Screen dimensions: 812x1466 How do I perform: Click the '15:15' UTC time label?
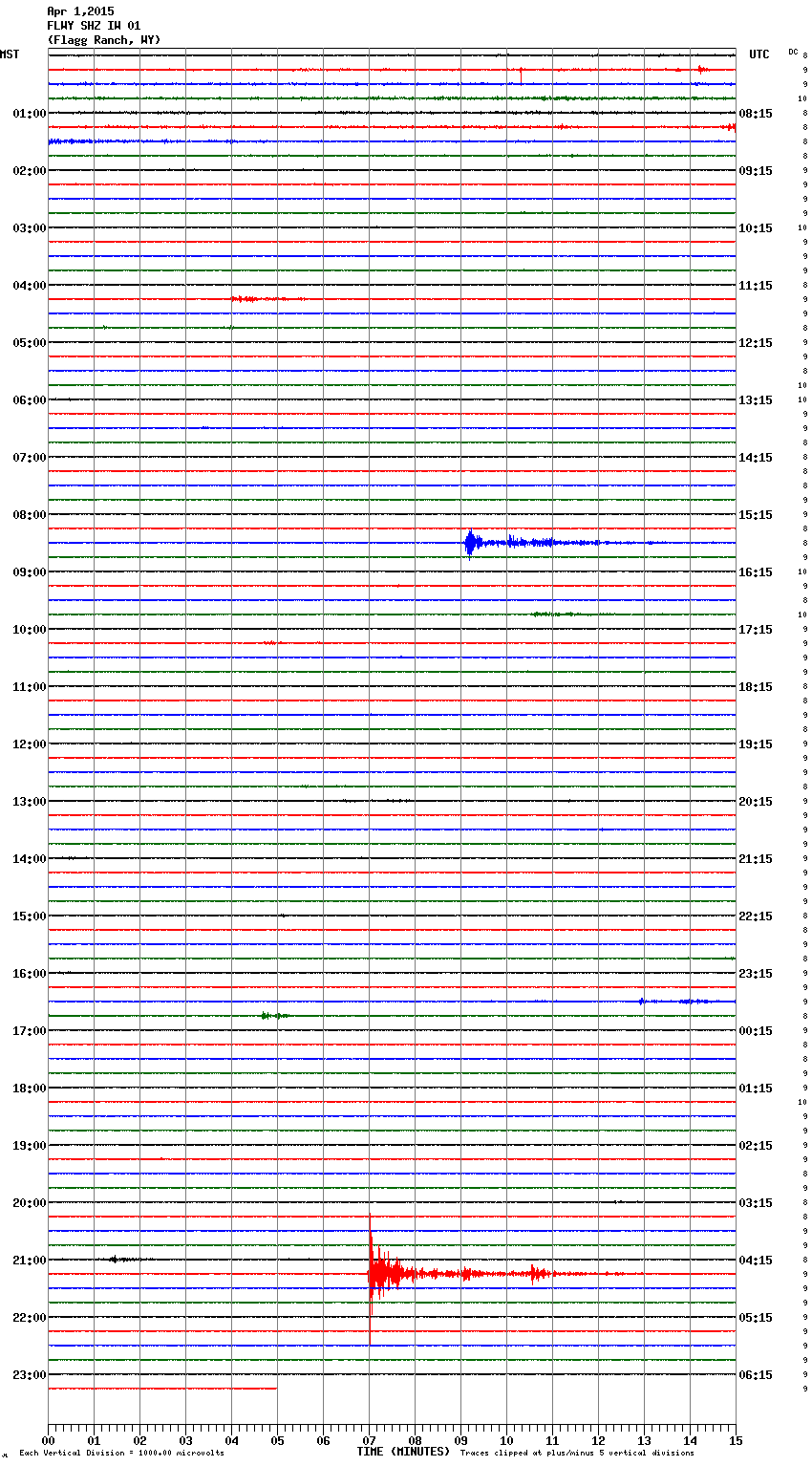tap(756, 515)
